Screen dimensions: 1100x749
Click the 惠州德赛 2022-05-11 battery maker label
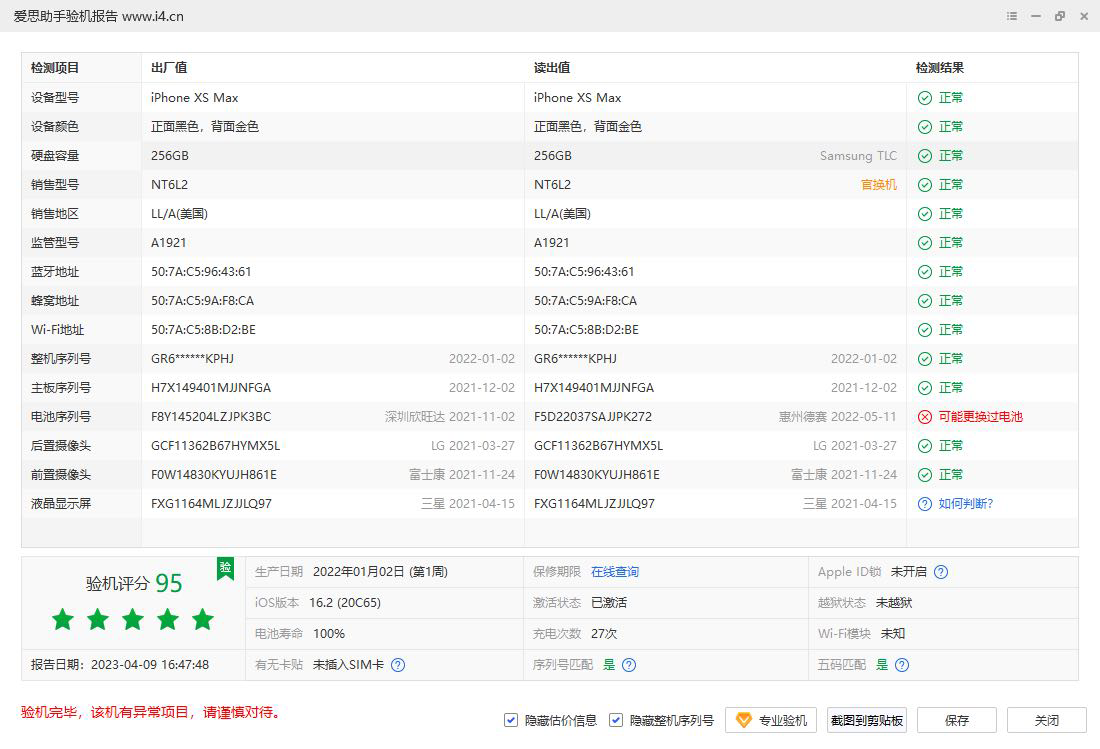pos(838,417)
